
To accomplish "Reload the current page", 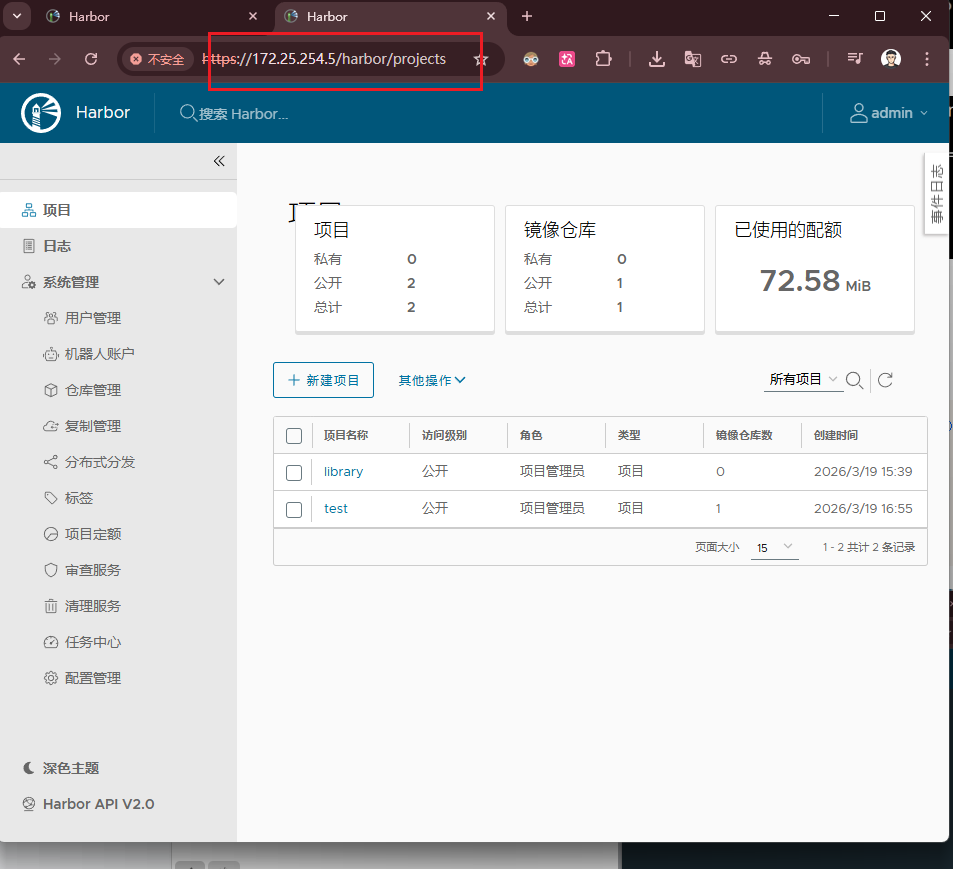I will coord(91,59).
